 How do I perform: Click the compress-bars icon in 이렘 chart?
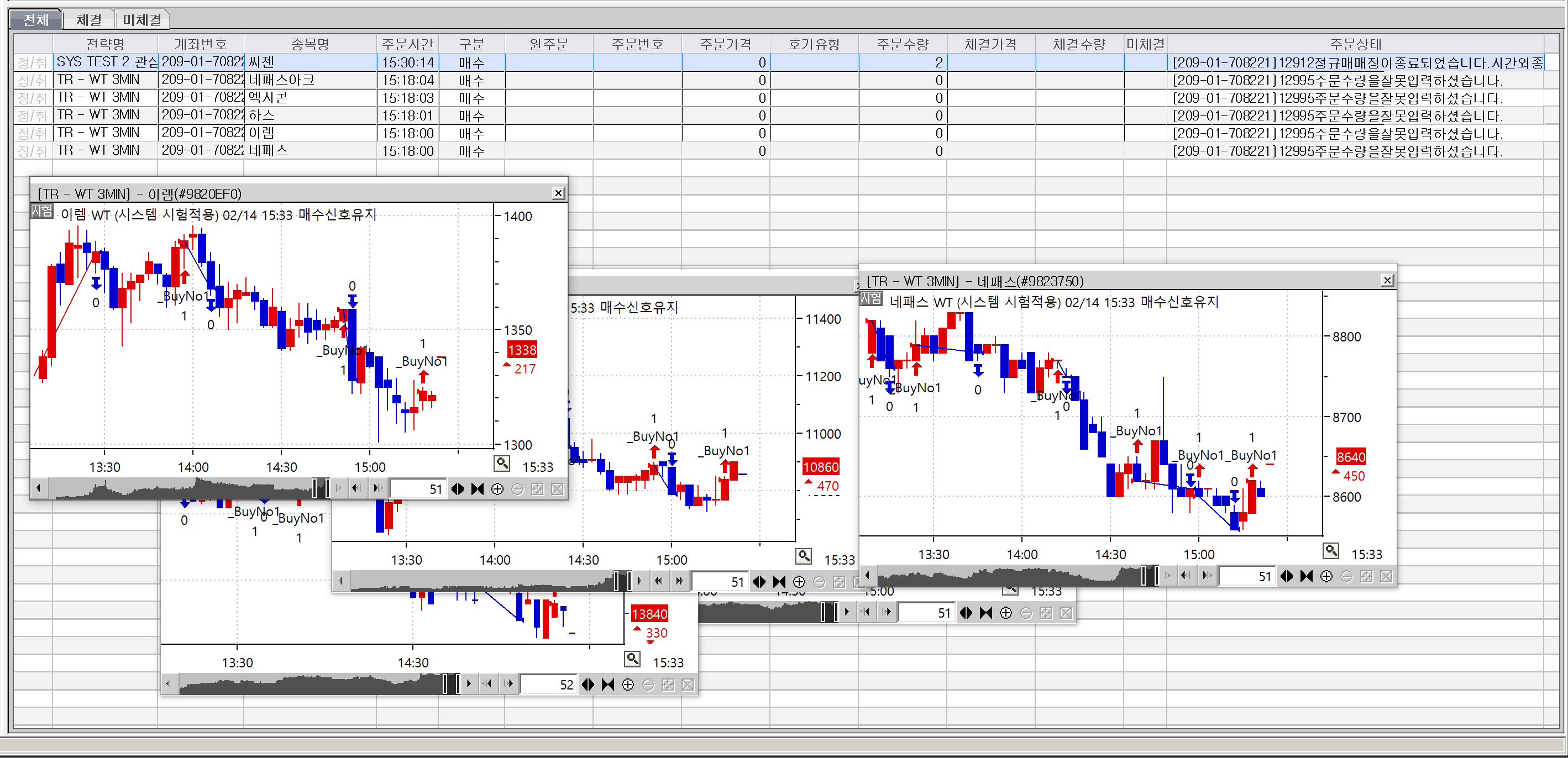click(x=478, y=489)
